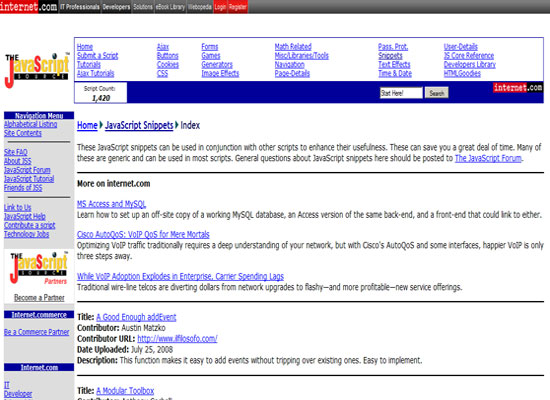
Task: Open the eBook Library tab
Action: point(170,7)
